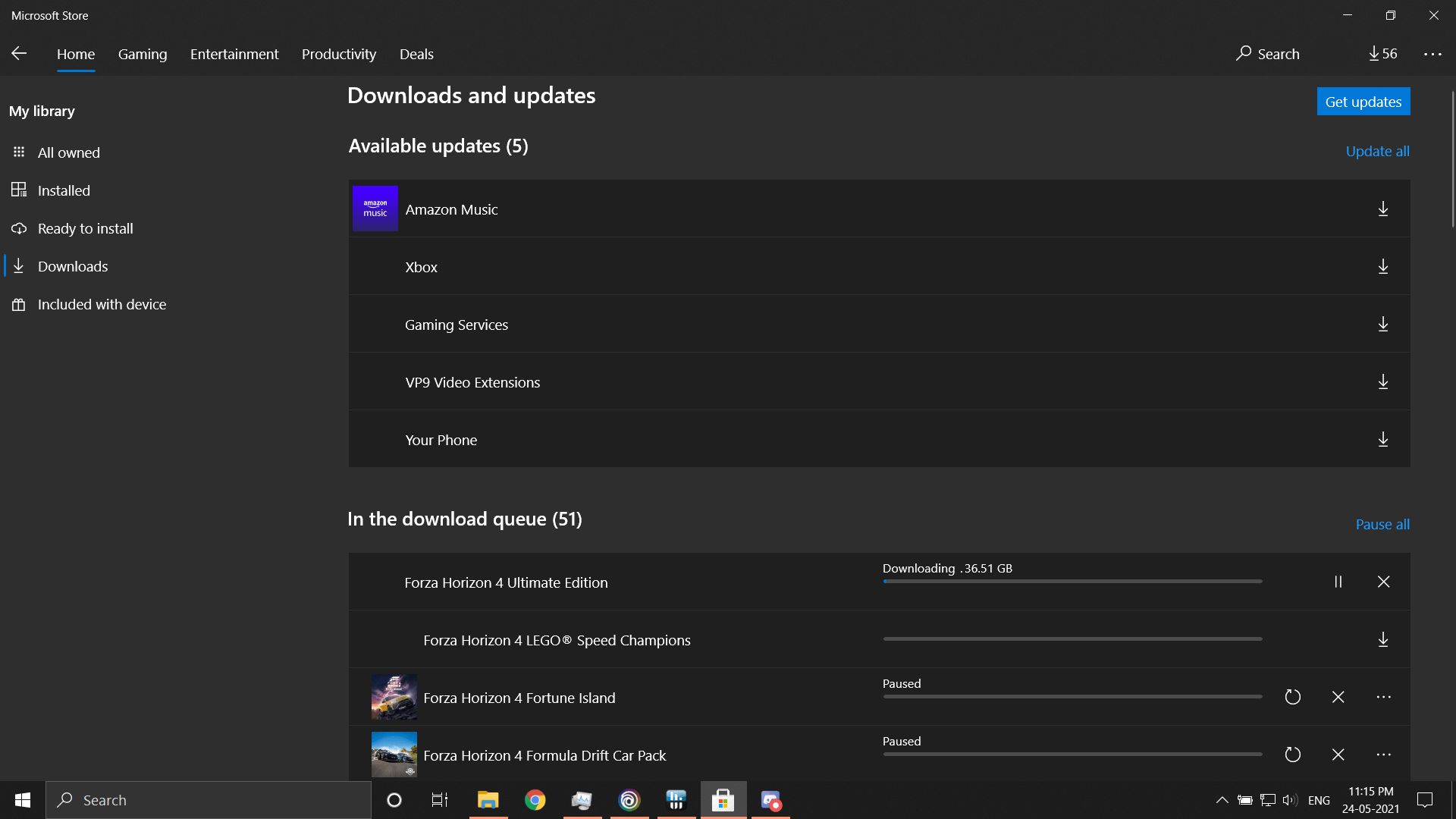
Task: Click Ultimate Edition download progress bar
Action: click(1072, 582)
